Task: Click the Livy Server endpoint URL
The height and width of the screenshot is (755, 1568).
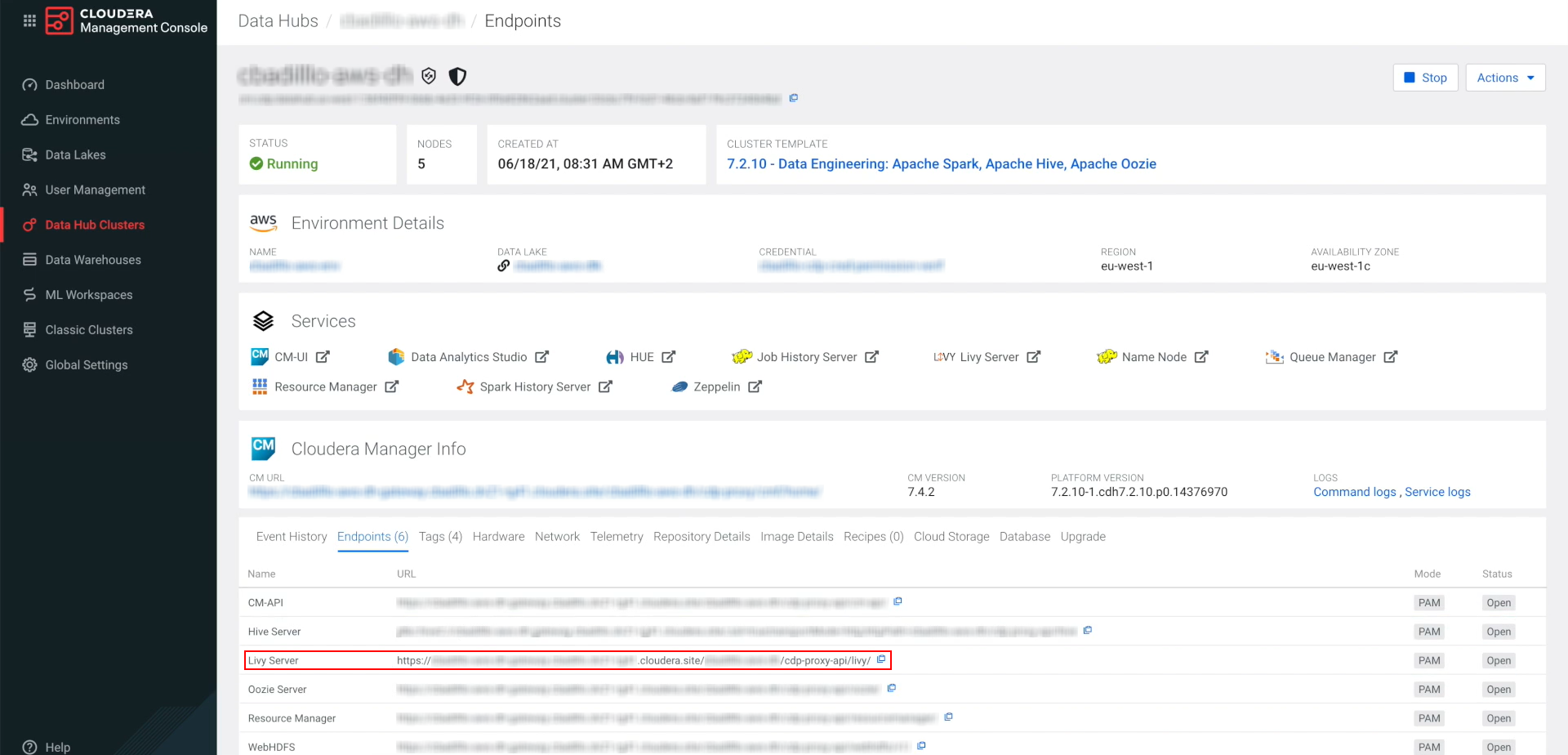Action: coord(634,661)
